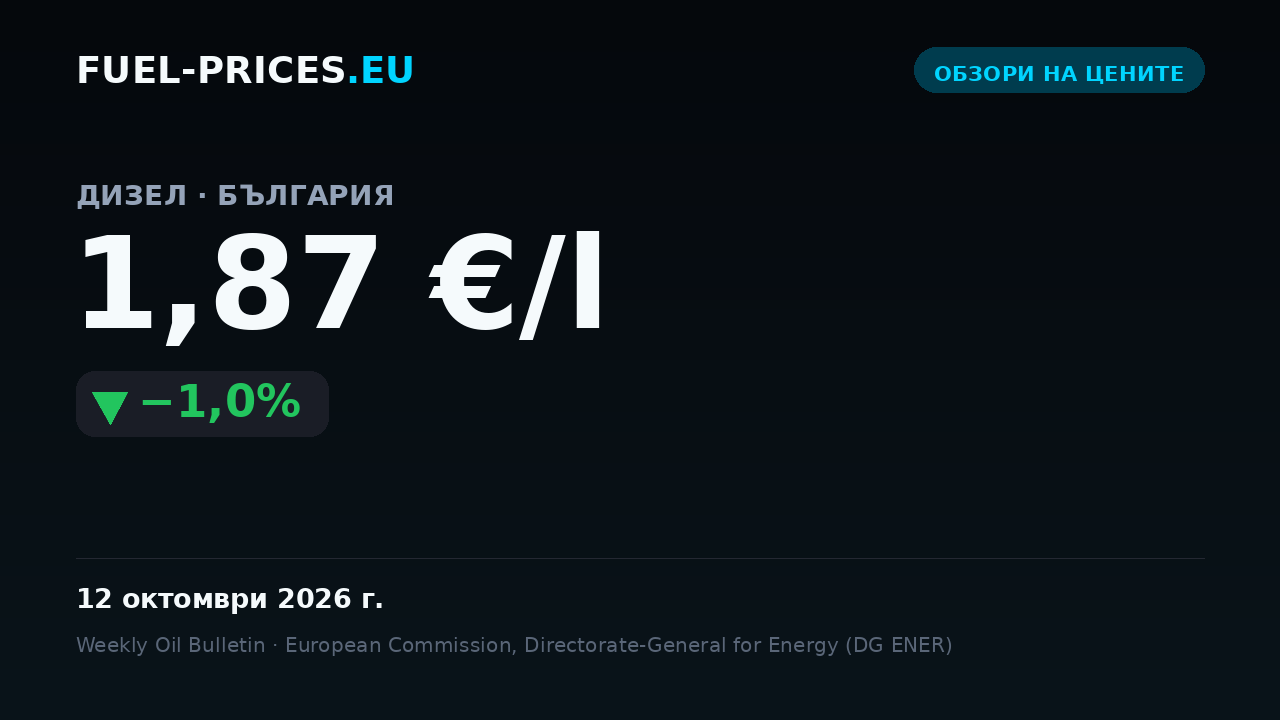Click the year 2026 г. in the date

(330, 599)
